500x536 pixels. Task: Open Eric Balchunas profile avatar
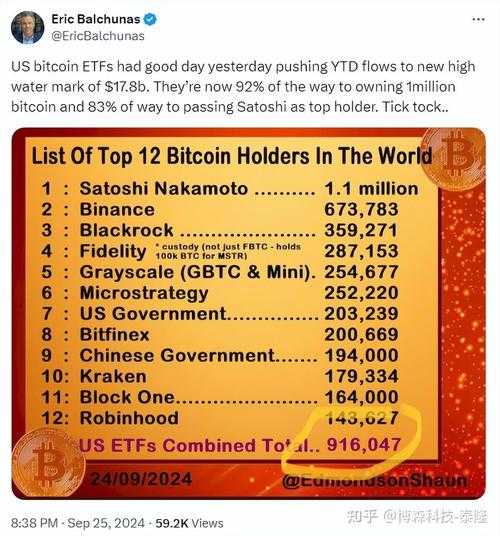coord(27,27)
